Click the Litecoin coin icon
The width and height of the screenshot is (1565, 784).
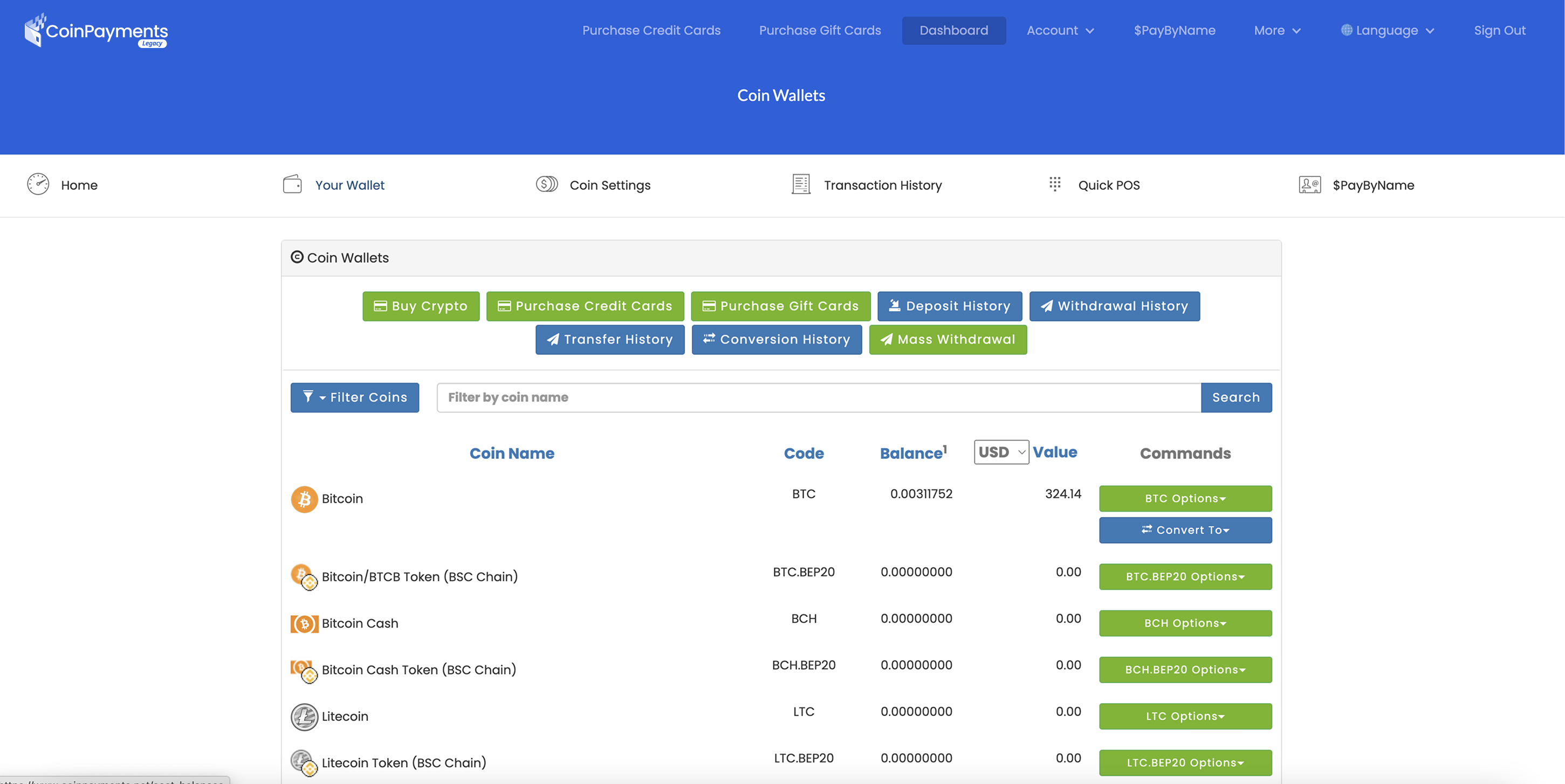click(x=304, y=717)
